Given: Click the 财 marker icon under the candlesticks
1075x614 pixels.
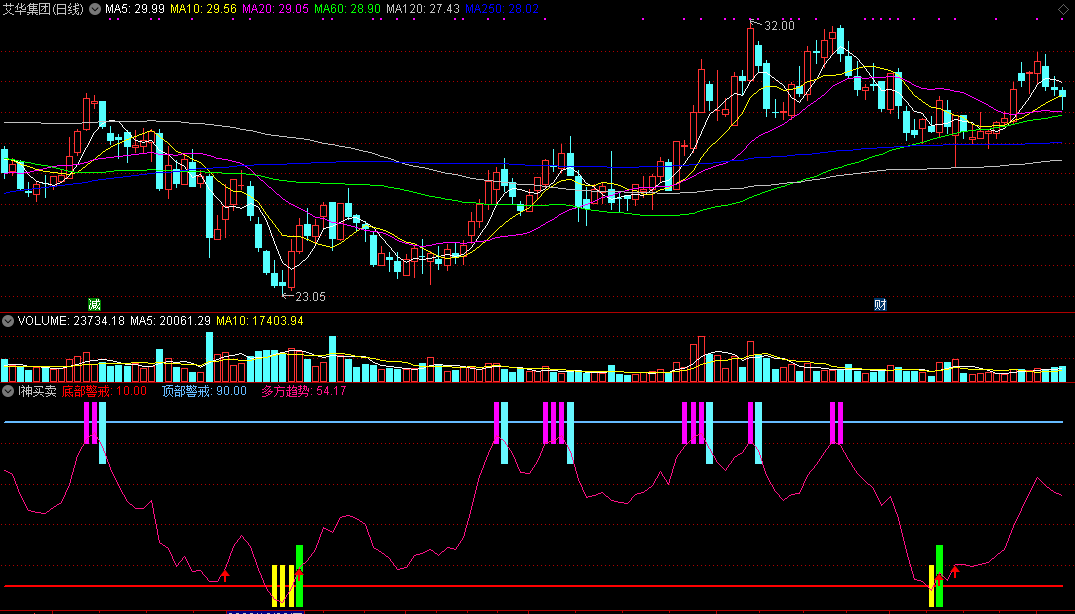Looking at the screenshot, I should pos(880,304).
